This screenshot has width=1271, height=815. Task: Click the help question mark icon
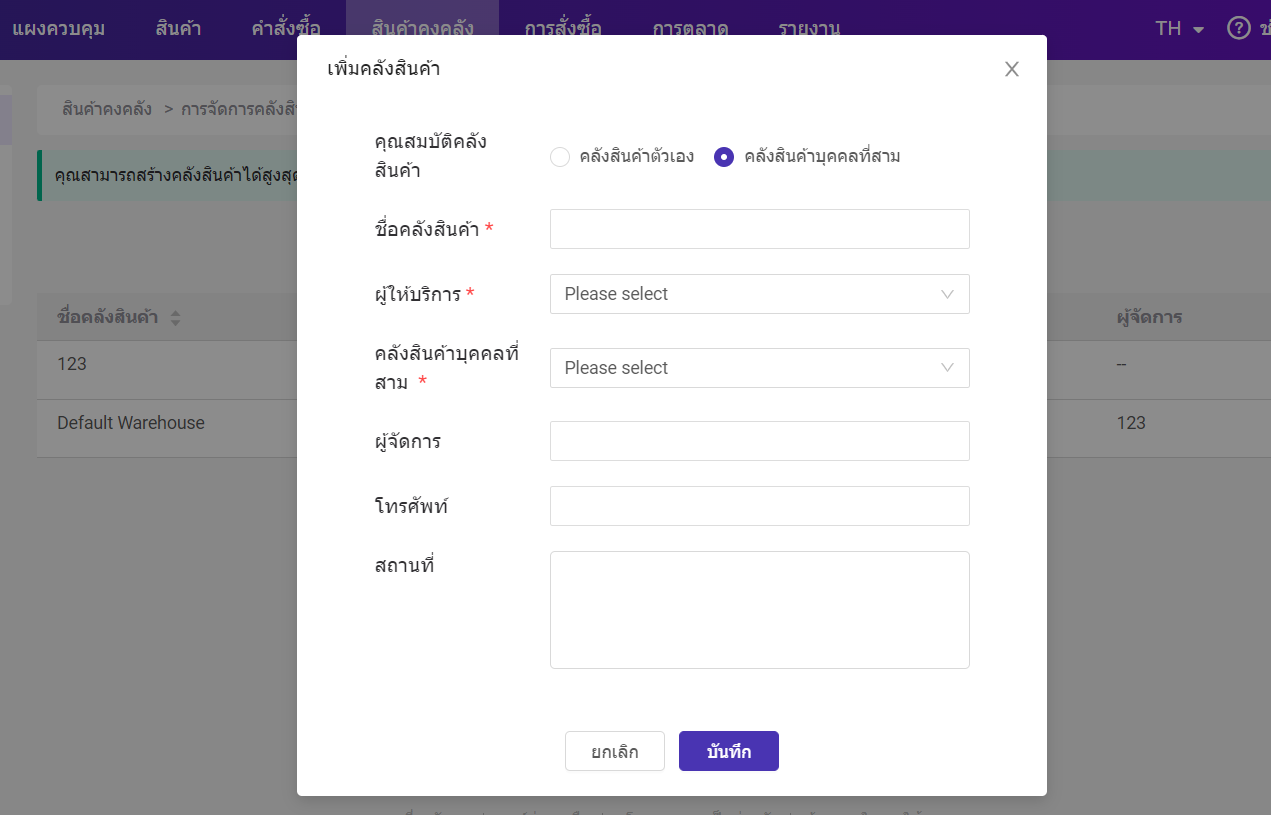pyautogui.click(x=1238, y=28)
